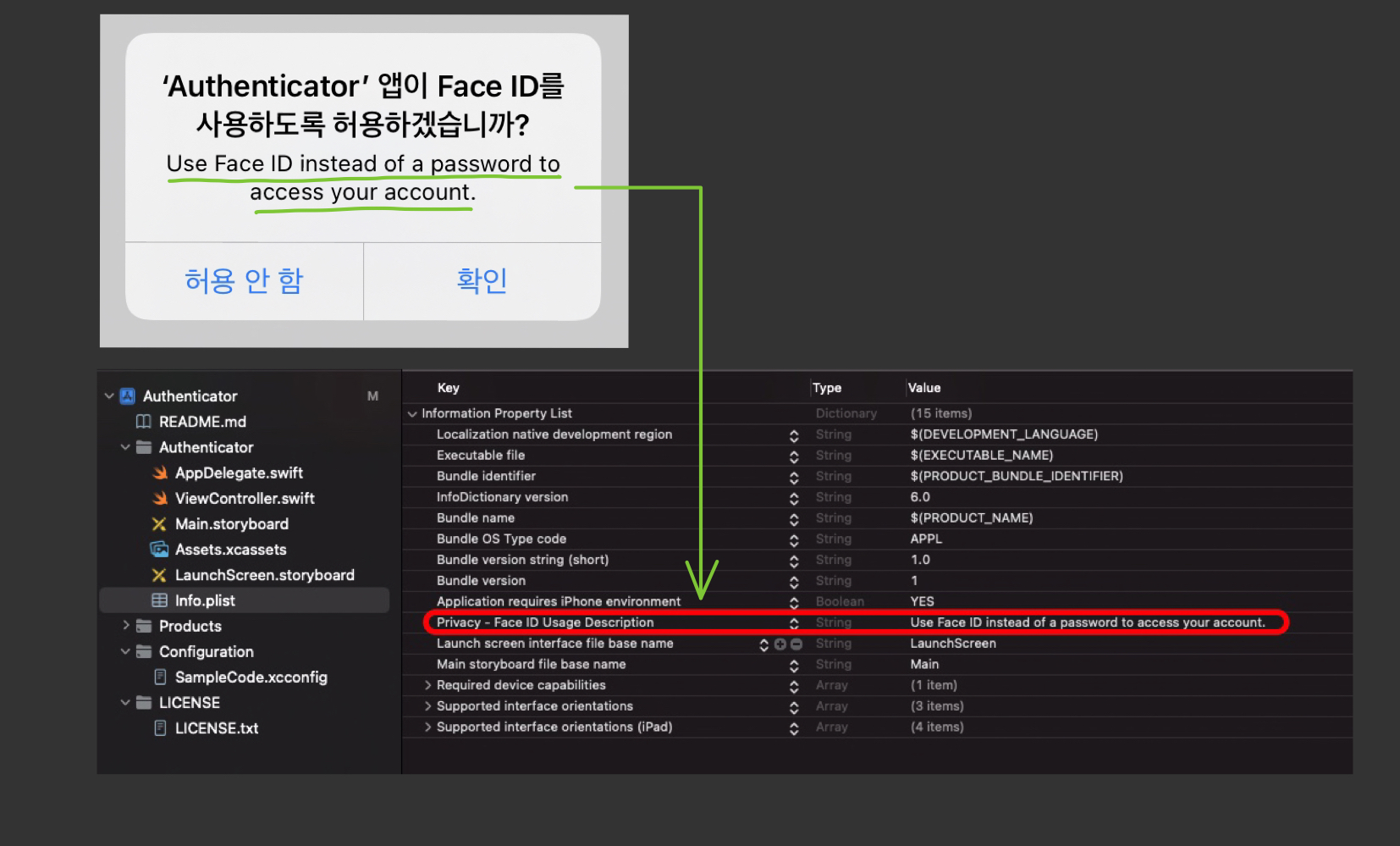1400x846 pixels.
Task: Open the Launch screen interface key stepper
Action: pyautogui.click(x=763, y=644)
